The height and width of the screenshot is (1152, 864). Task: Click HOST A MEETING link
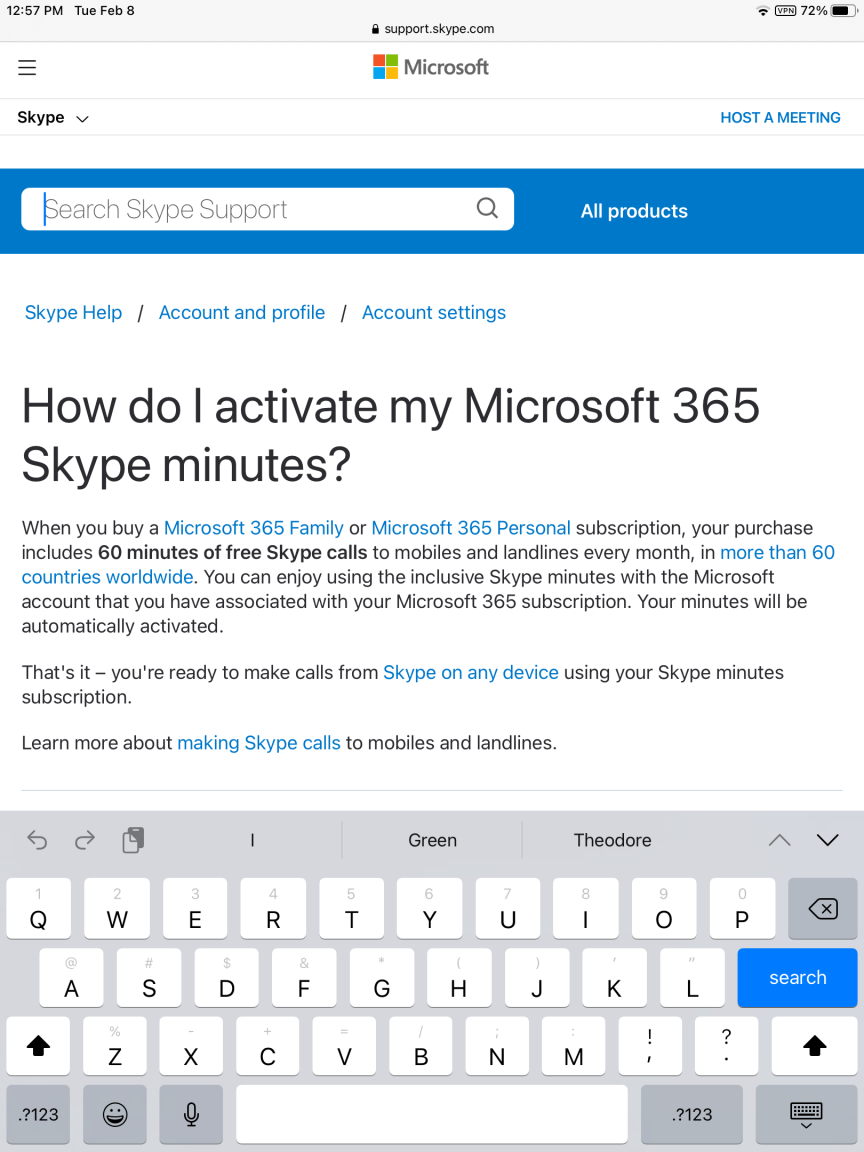[x=780, y=118]
